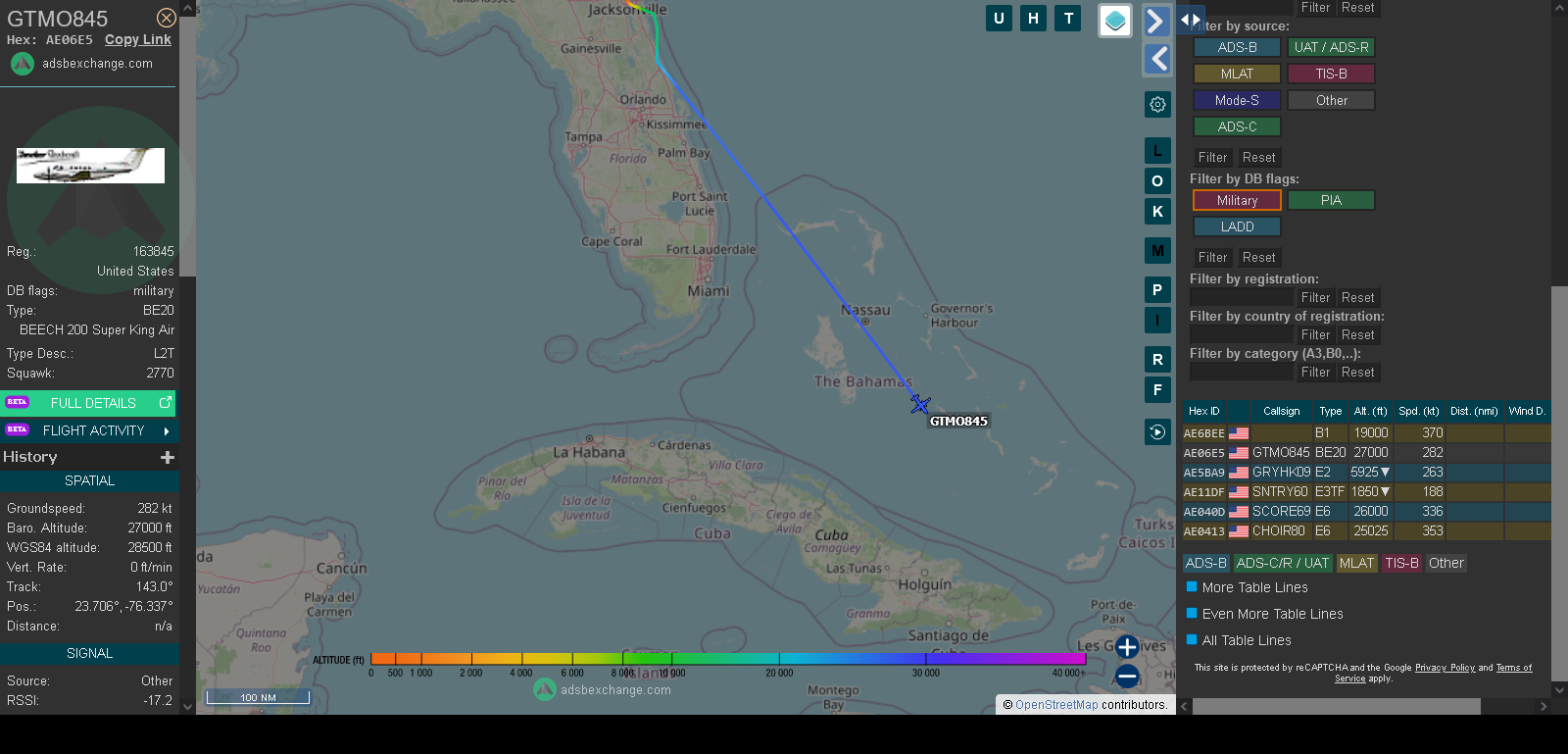Select the CHOIR80 table row
This screenshot has height=754, width=1568.
pyautogui.click(x=1366, y=531)
